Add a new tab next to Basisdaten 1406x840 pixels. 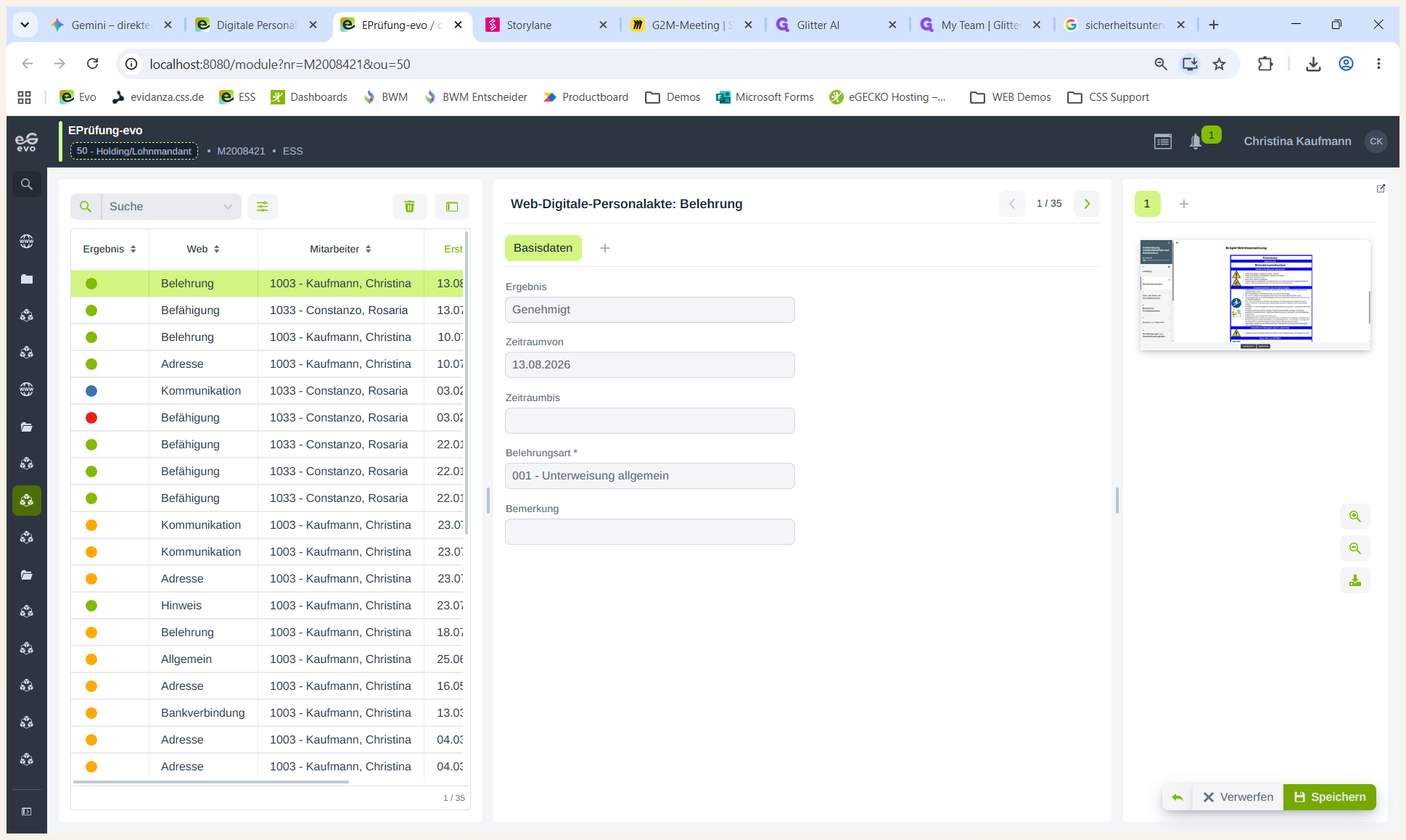coord(605,248)
